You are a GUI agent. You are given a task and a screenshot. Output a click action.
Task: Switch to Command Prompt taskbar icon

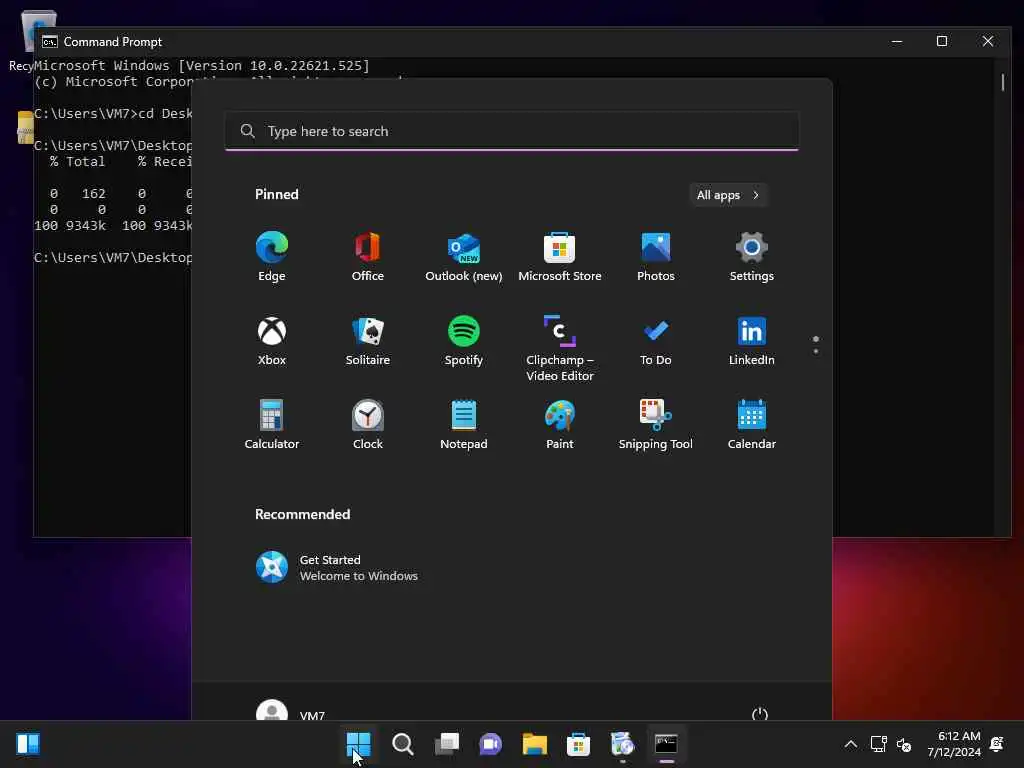(666, 744)
